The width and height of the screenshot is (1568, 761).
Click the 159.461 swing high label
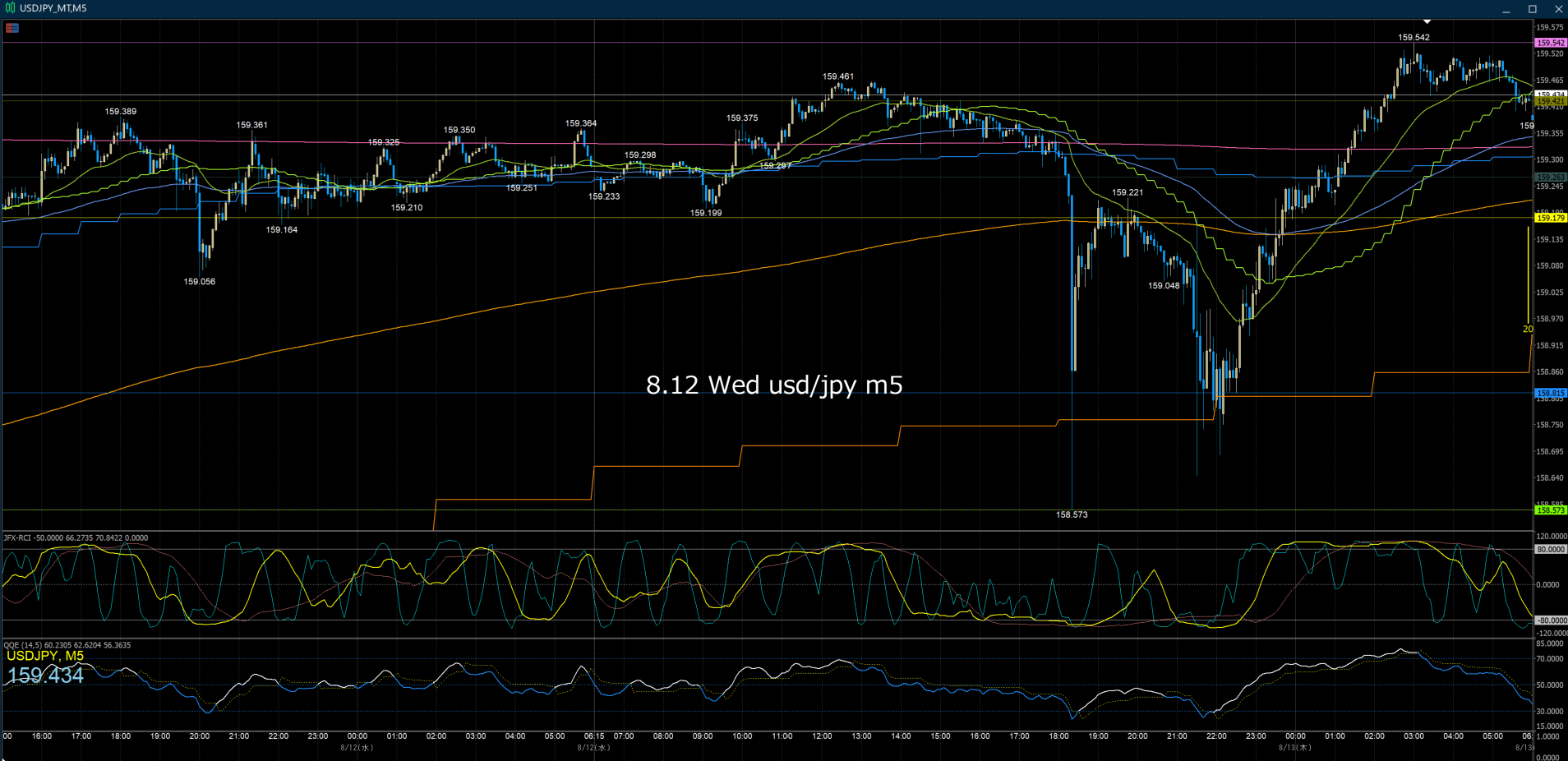[838, 76]
